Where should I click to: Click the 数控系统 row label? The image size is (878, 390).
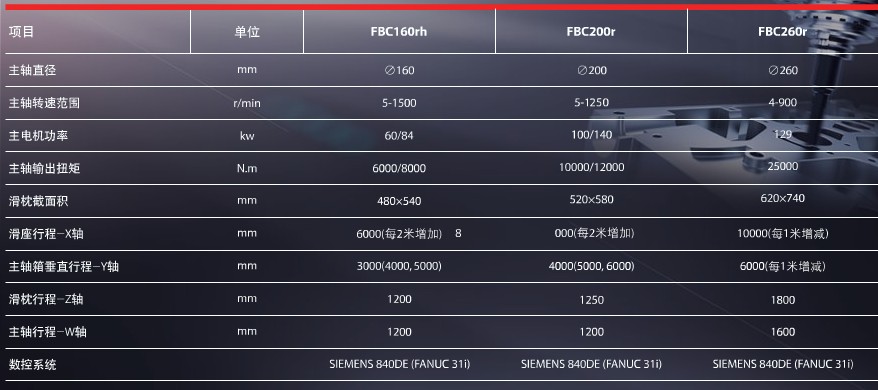click(32, 365)
